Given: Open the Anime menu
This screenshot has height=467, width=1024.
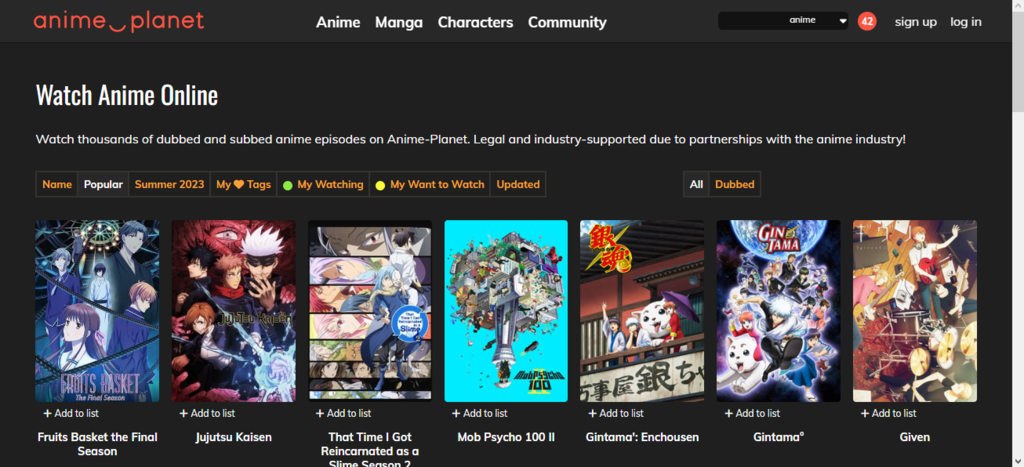Looking at the screenshot, I should (x=338, y=22).
